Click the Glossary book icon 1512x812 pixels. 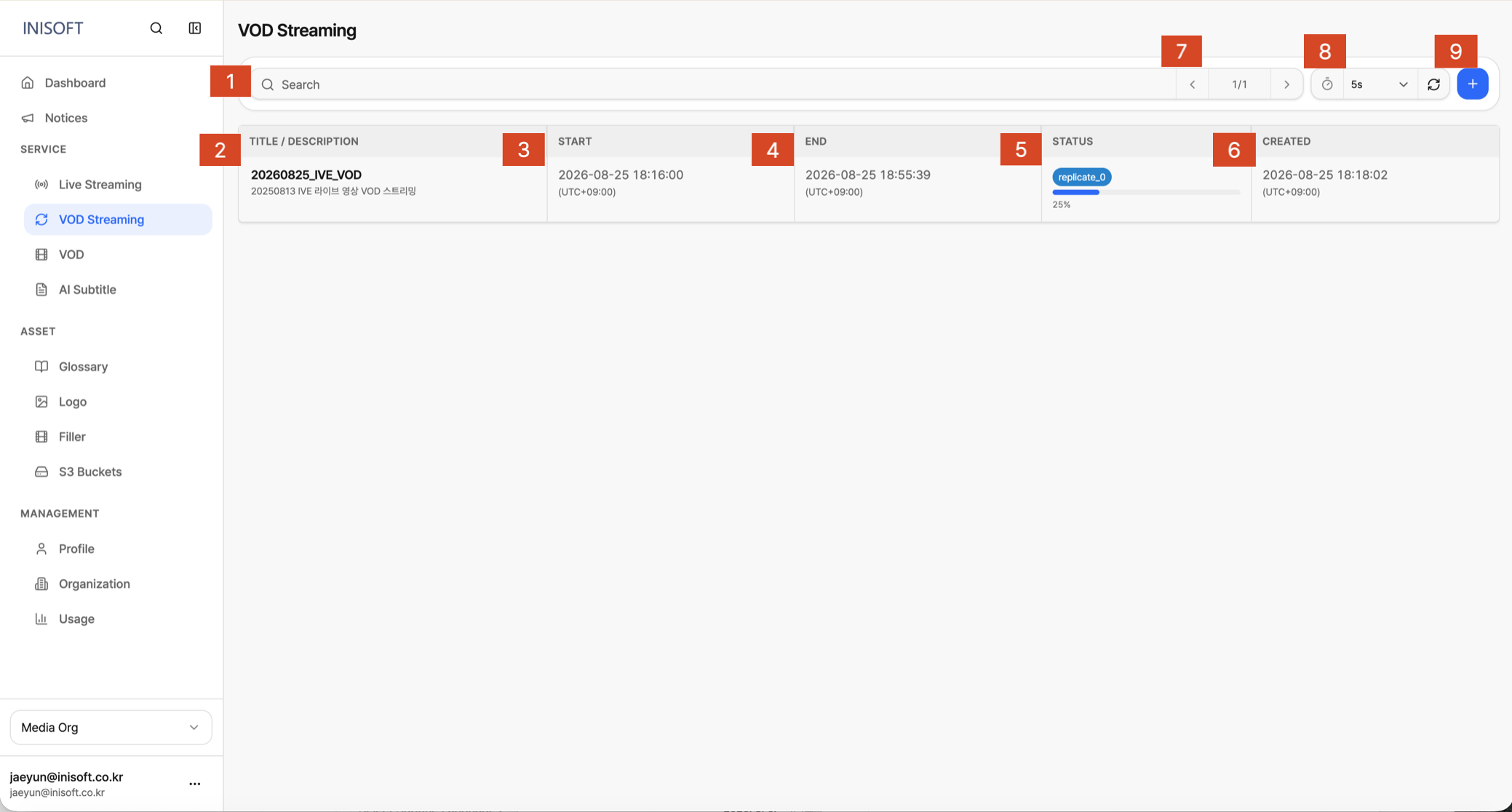tap(41, 367)
